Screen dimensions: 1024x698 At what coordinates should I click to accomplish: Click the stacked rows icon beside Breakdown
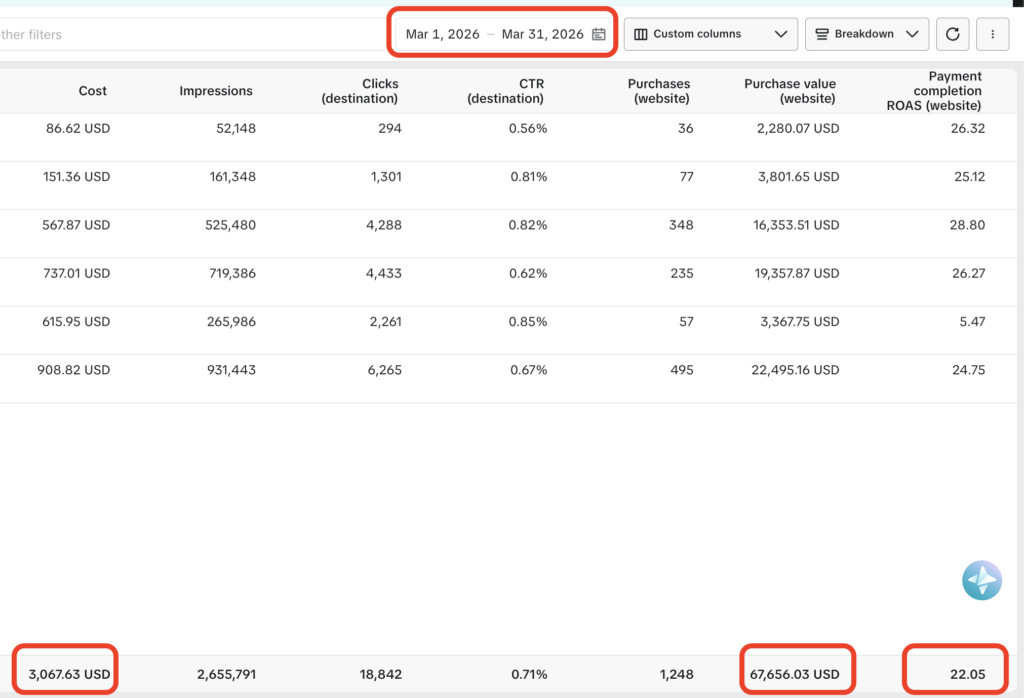click(x=822, y=34)
